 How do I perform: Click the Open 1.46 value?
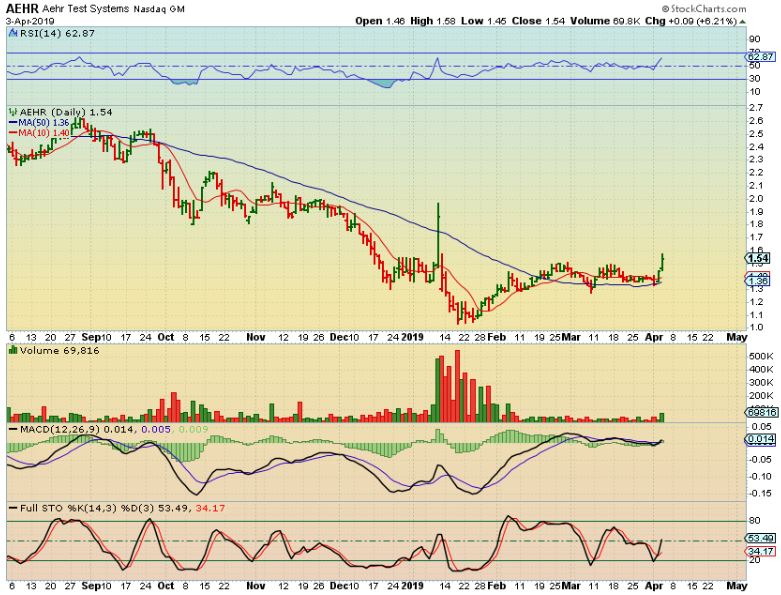click(x=380, y=21)
